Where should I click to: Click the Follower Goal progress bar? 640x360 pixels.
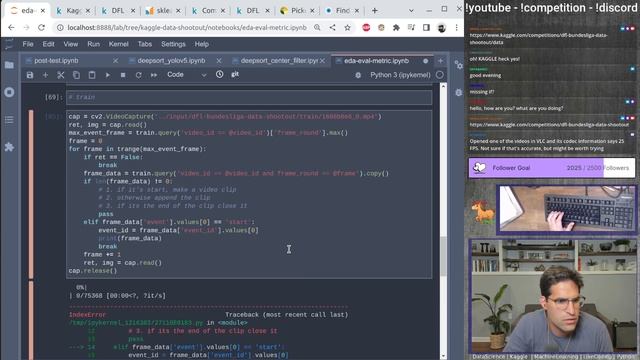(552, 168)
